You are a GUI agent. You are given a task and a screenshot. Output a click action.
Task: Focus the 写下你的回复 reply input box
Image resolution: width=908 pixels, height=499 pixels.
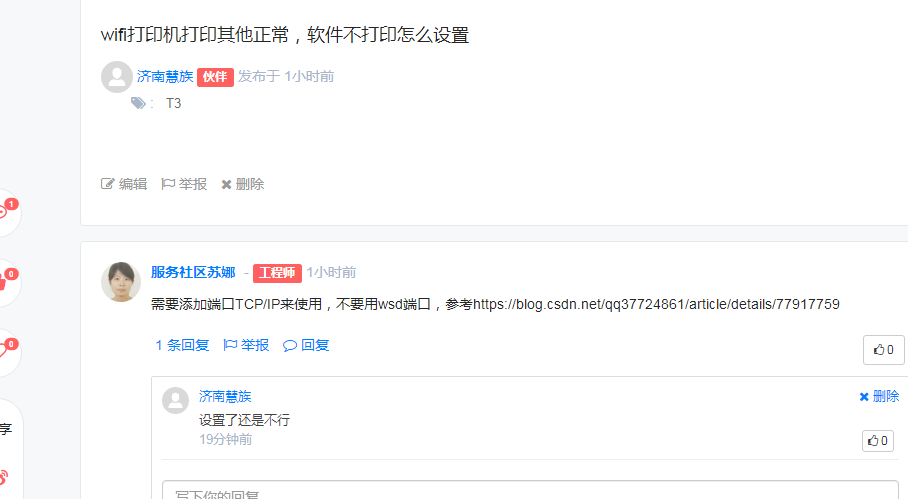[530, 490]
